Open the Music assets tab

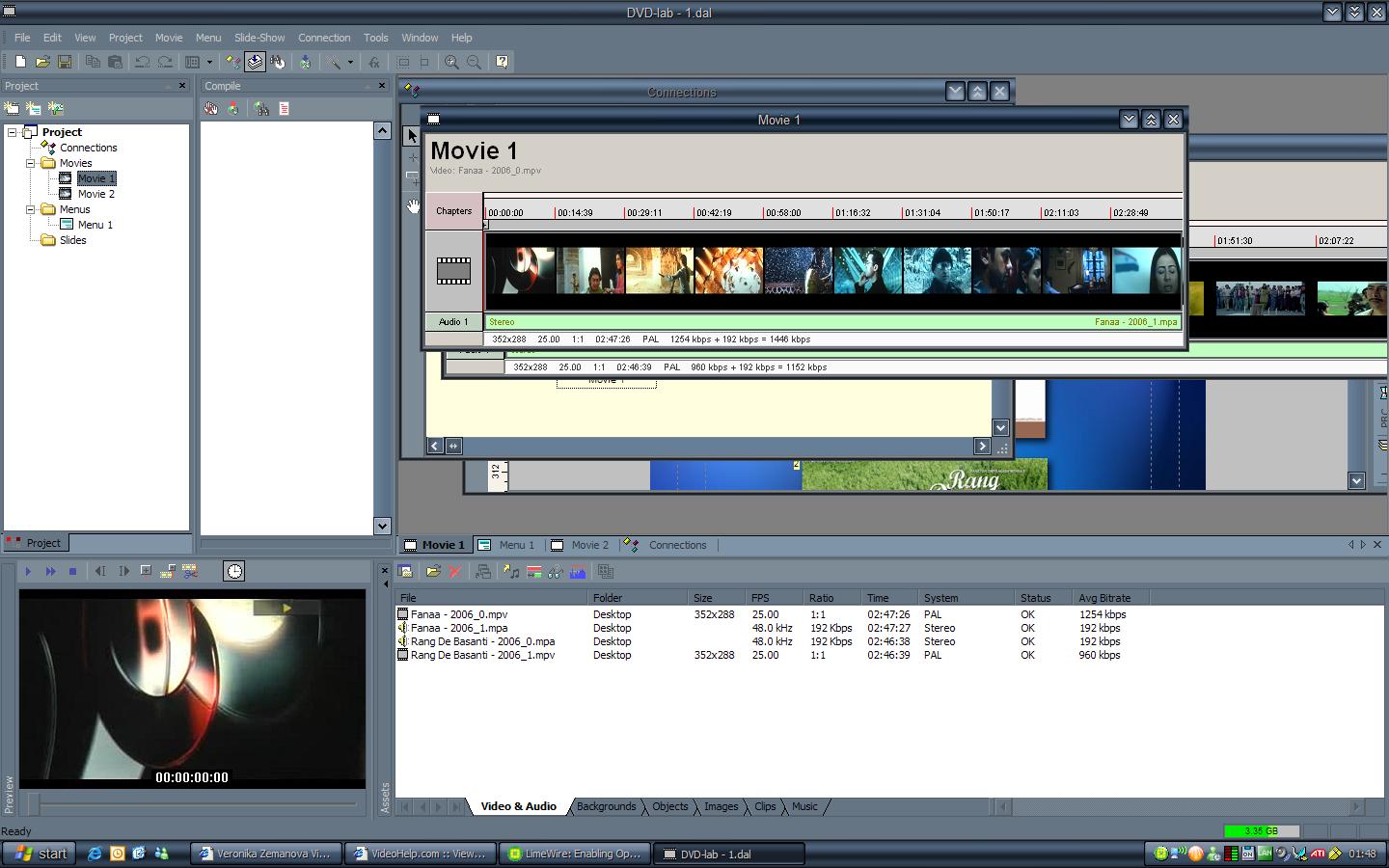[x=804, y=806]
